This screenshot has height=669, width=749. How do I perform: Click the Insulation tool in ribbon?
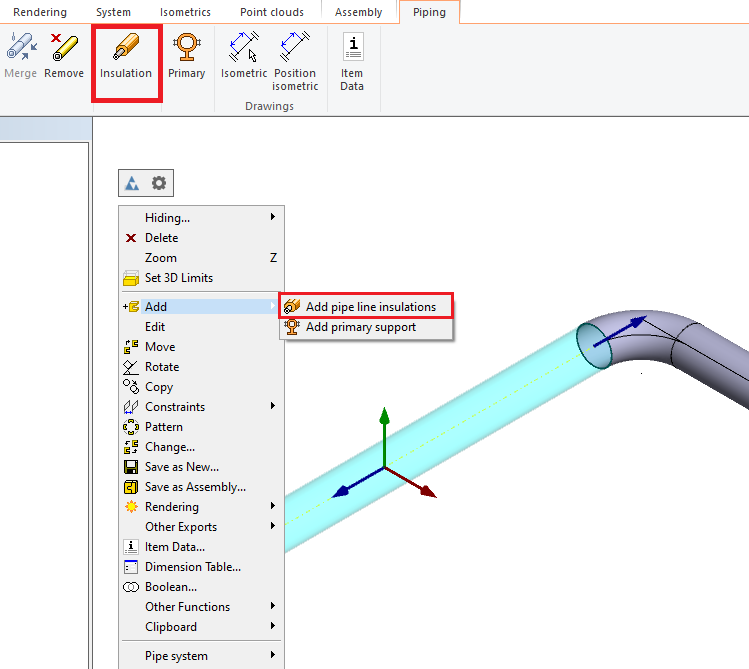[126, 57]
